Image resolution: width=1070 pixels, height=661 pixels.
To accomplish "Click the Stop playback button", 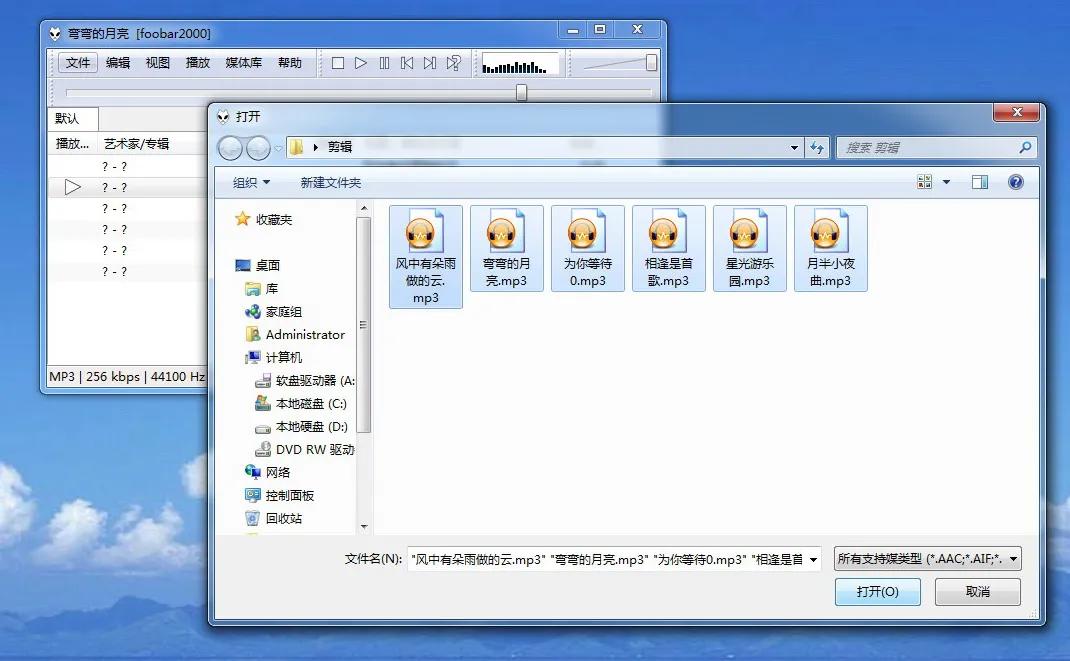I will tap(338, 63).
